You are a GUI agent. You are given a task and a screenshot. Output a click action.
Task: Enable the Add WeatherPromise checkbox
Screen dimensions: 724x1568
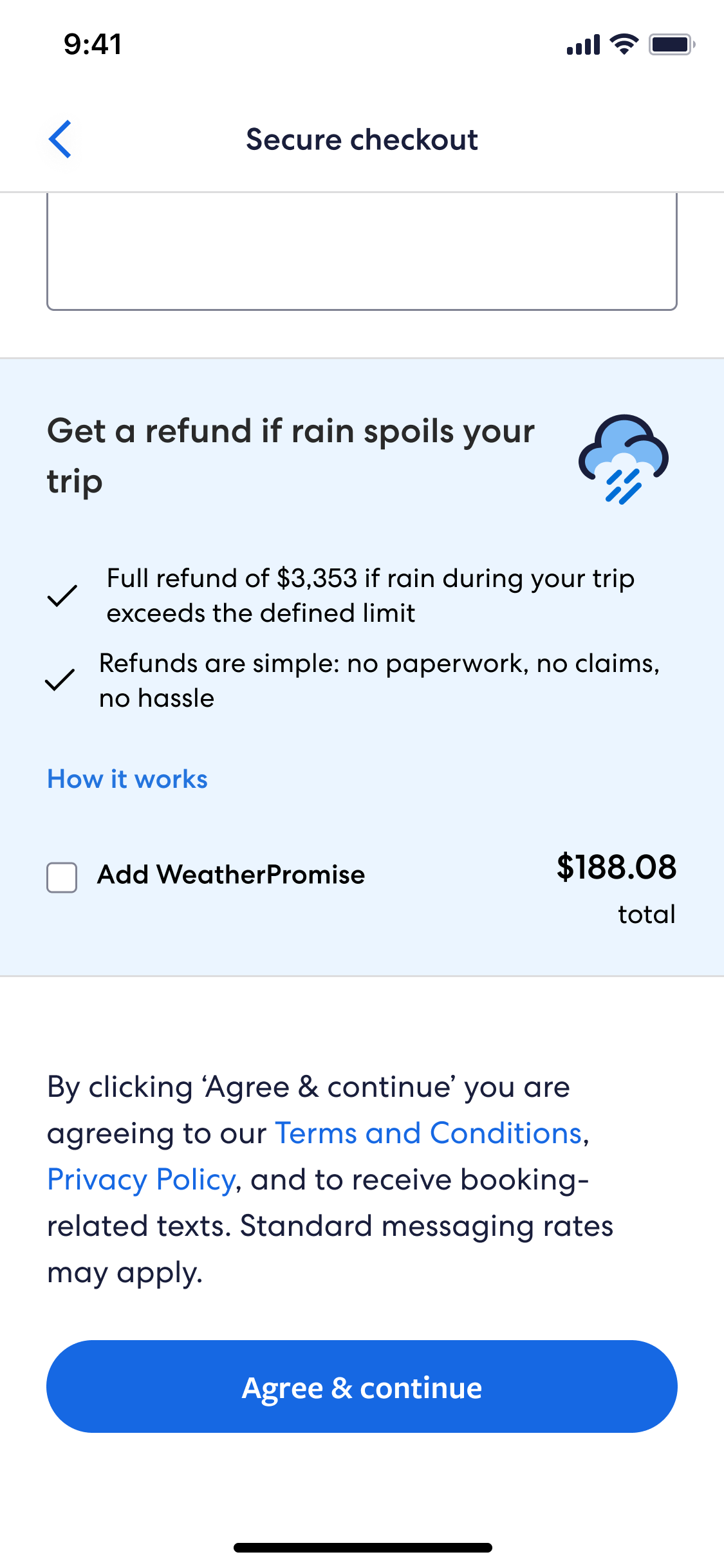pos(62,877)
